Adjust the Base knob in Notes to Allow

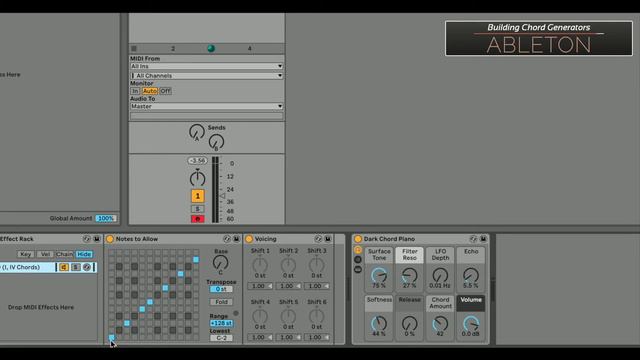click(x=220, y=262)
